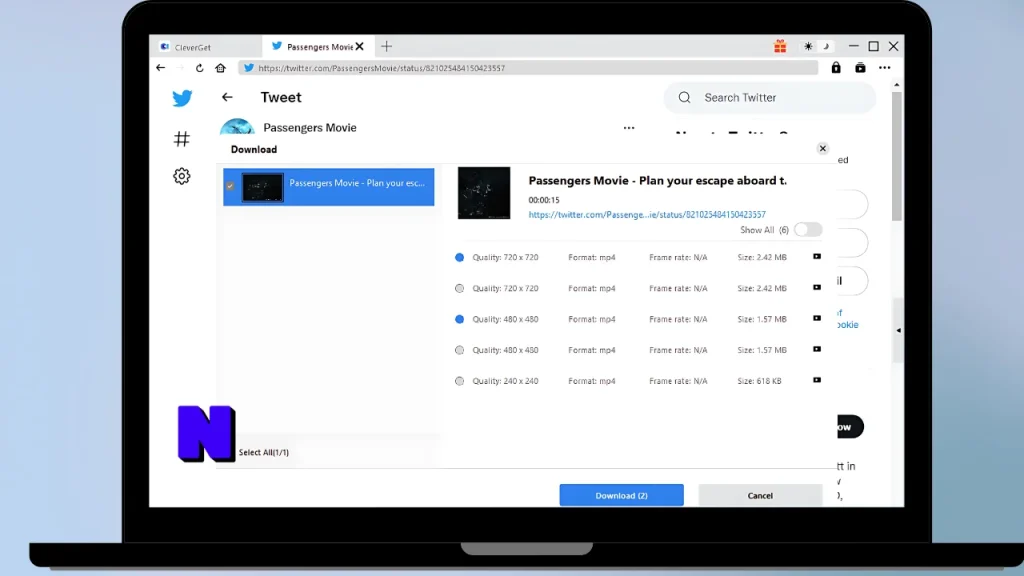Click video icon on first 480 x 480 row
This screenshot has height=576, width=1024.
coord(817,318)
